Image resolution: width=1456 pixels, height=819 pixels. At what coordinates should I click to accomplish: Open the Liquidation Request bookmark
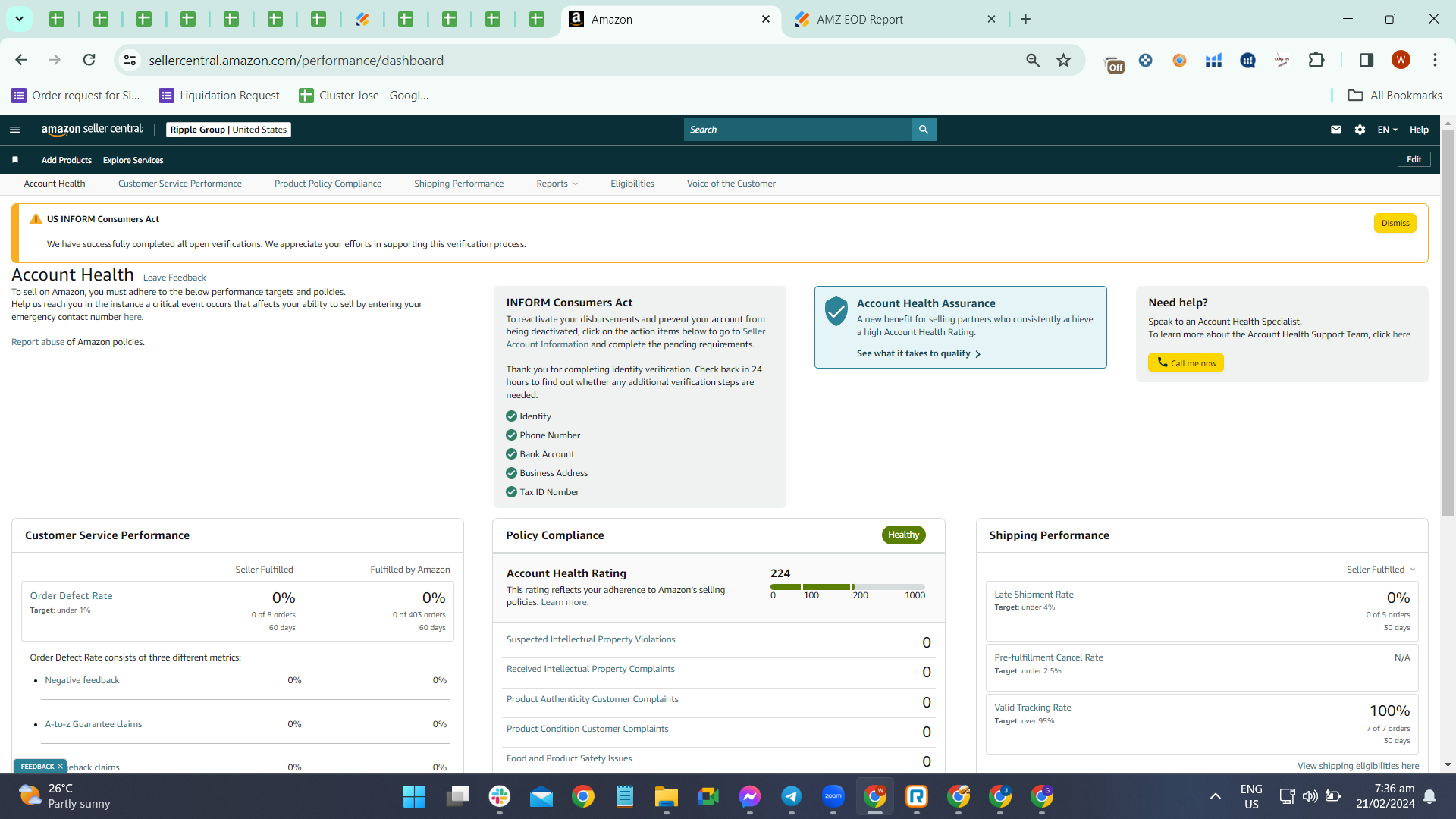coord(220,95)
